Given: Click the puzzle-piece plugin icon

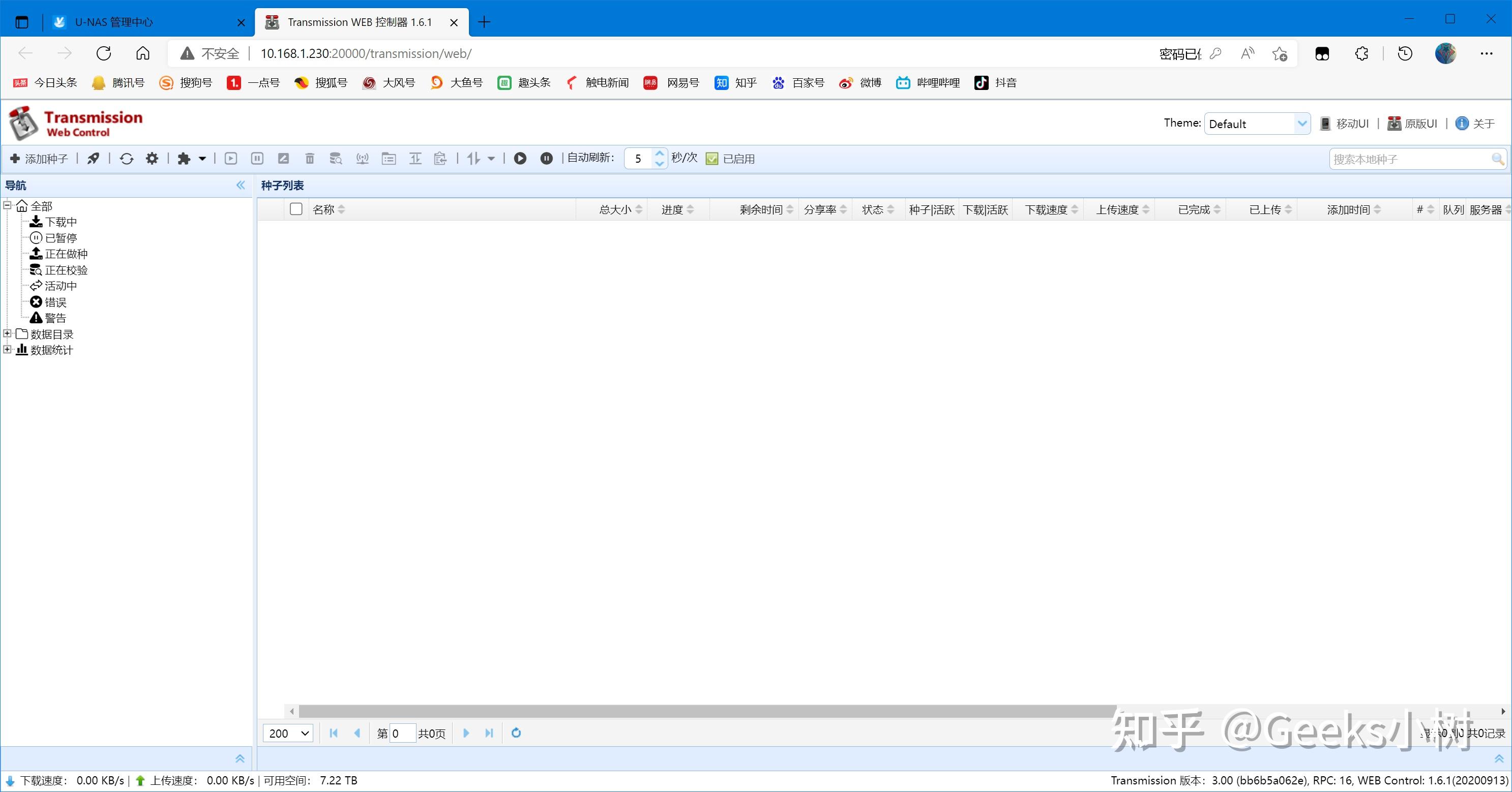Looking at the screenshot, I should (x=184, y=159).
